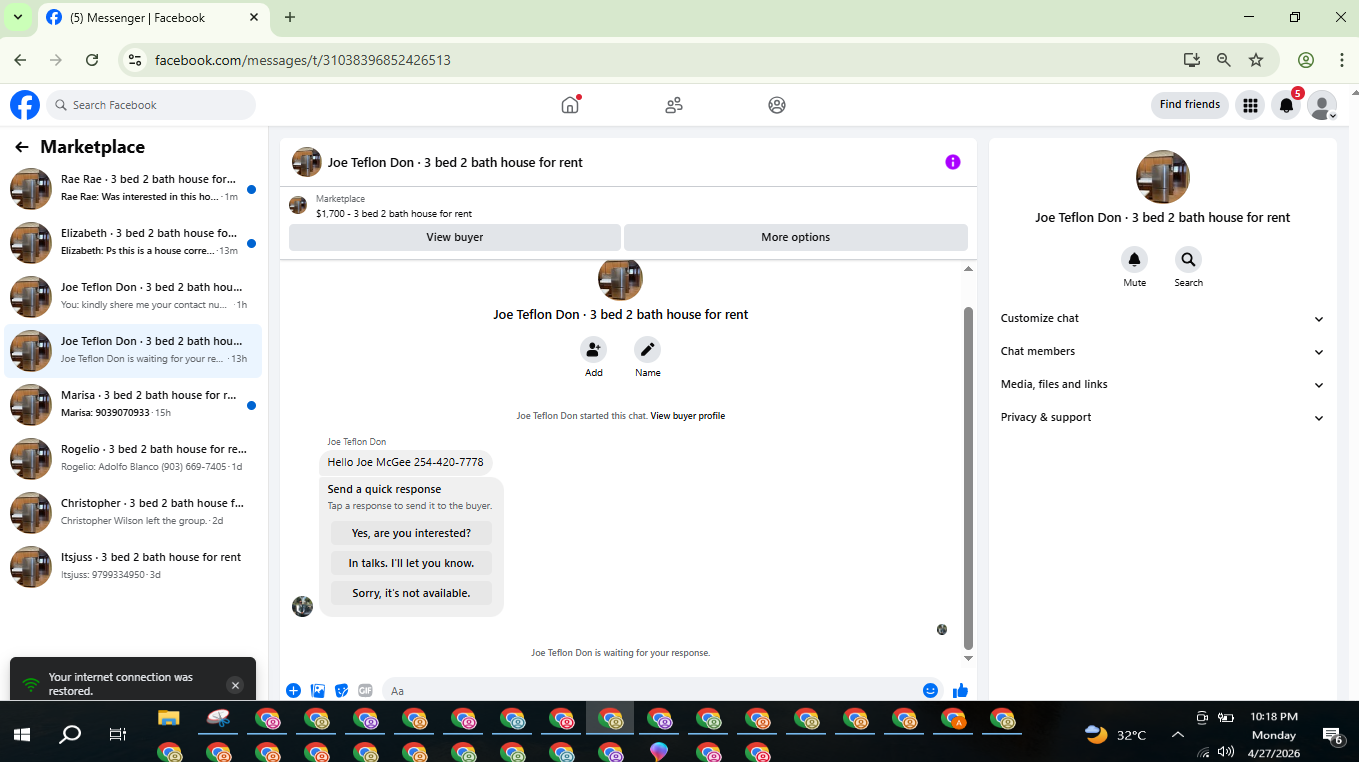The width and height of the screenshot is (1359, 762).
Task: Click the weather 32°C taskbar widget
Action: click(1115, 735)
